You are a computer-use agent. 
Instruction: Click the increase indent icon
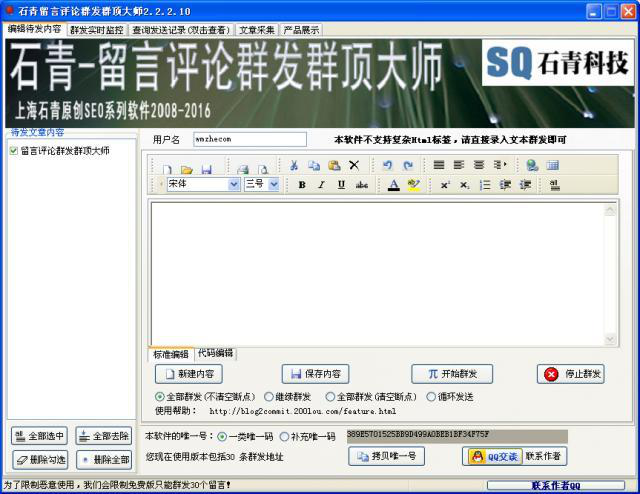coord(525,185)
